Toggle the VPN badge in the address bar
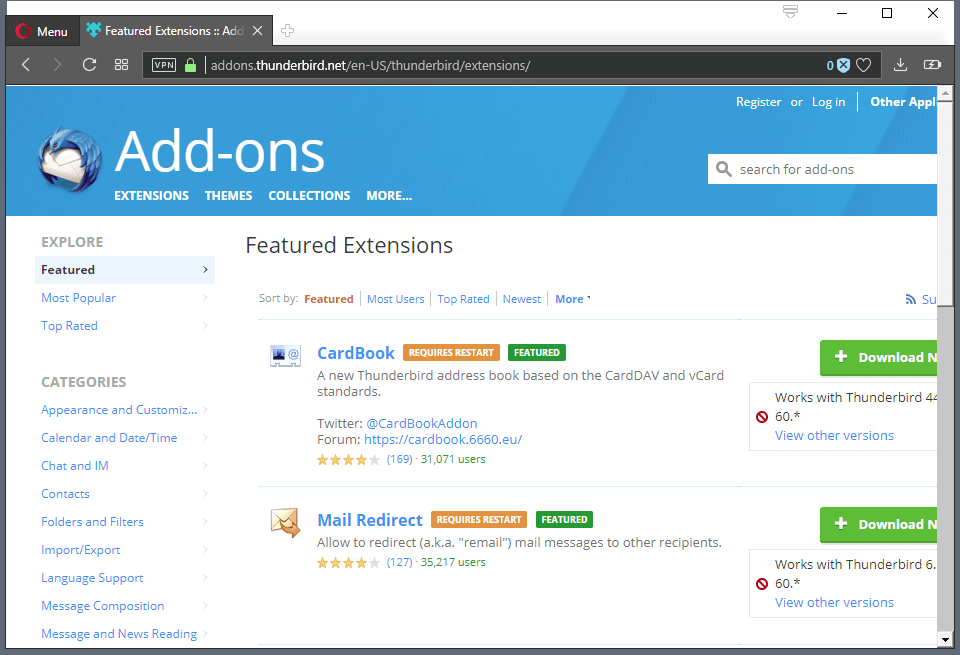Image resolution: width=960 pixels, height=655 pixels. 163,64
